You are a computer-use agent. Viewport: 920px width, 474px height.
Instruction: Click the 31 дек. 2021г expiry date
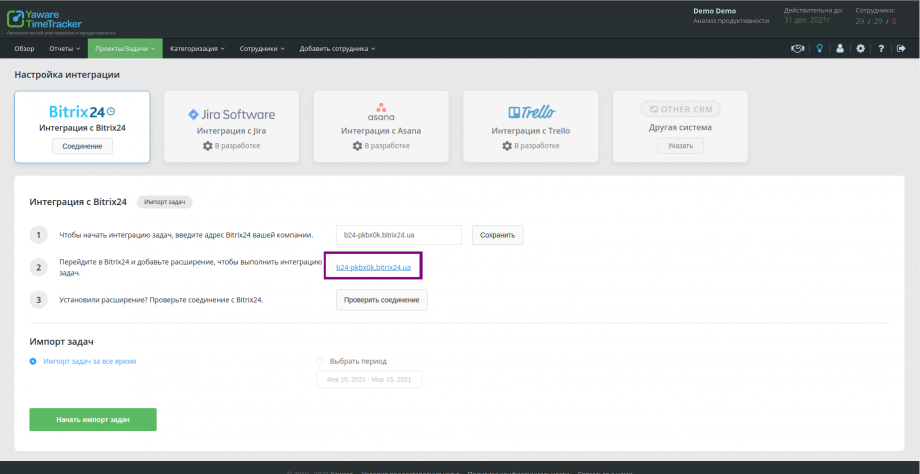tap(806, 20)
